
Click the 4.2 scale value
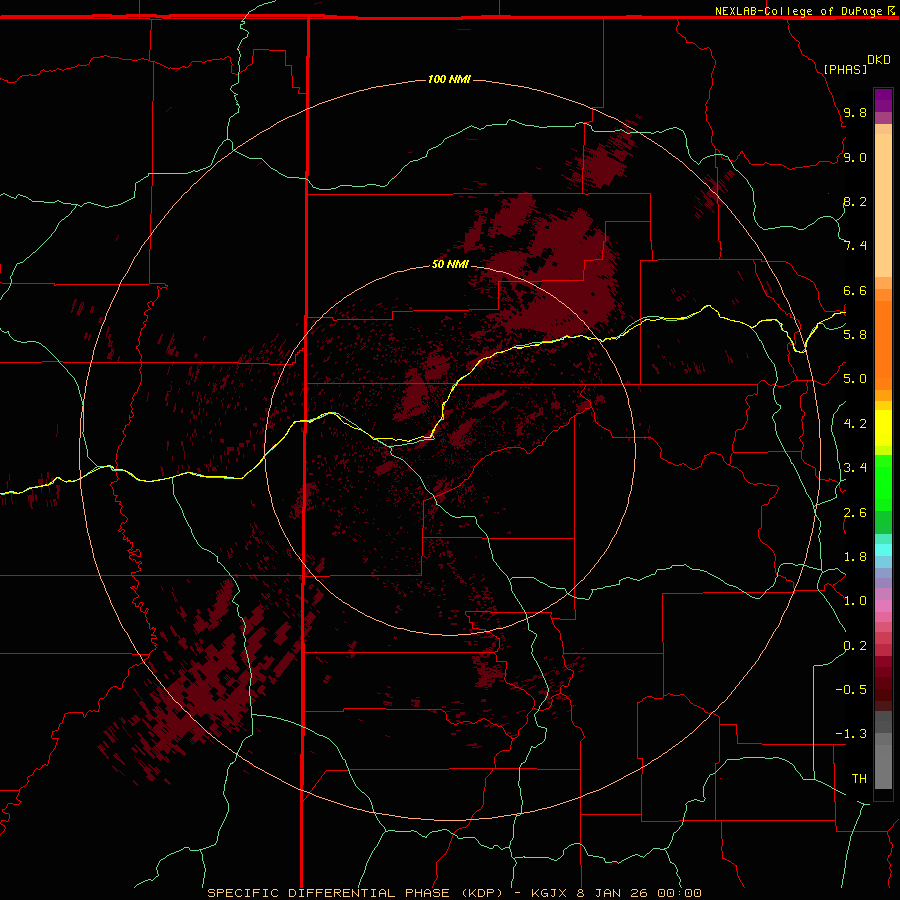click(855, 423)
